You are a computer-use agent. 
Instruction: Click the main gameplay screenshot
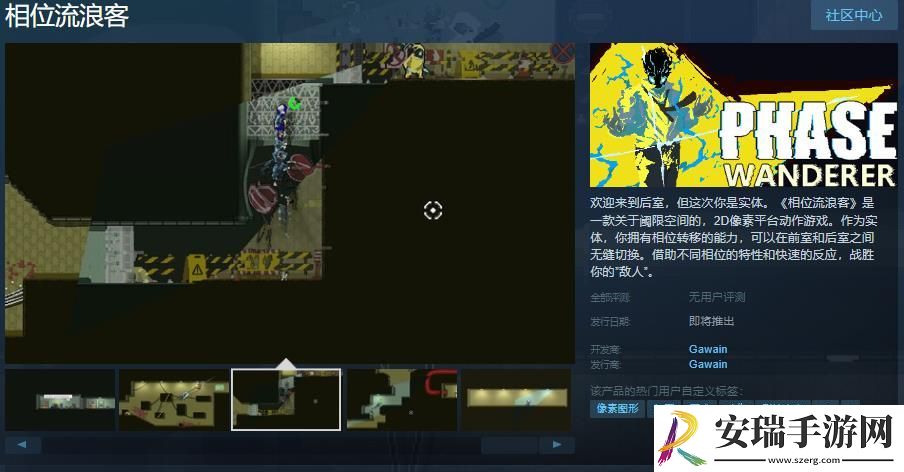[x=290, y=203]
